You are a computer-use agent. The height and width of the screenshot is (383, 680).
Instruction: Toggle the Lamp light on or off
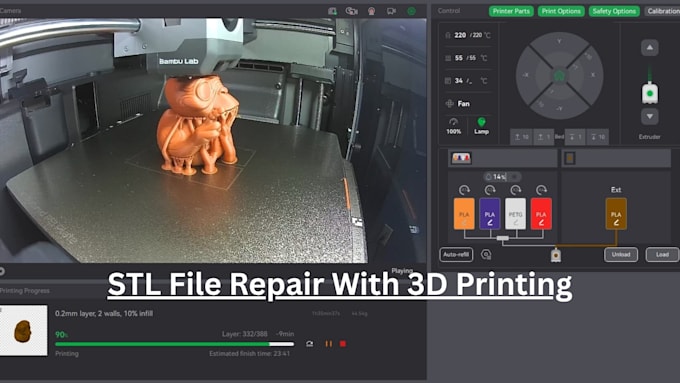(x=481, y=126)
